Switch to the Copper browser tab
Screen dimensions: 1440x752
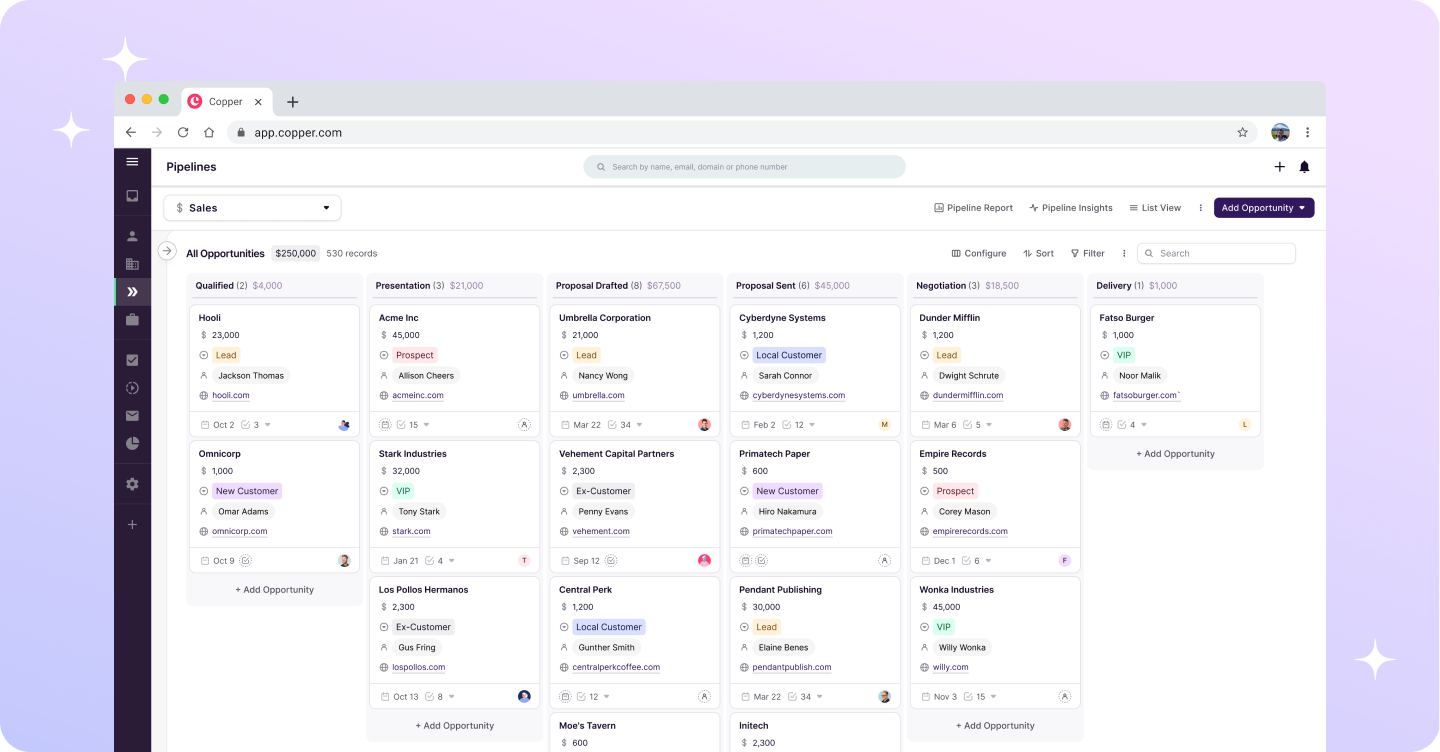227,101
